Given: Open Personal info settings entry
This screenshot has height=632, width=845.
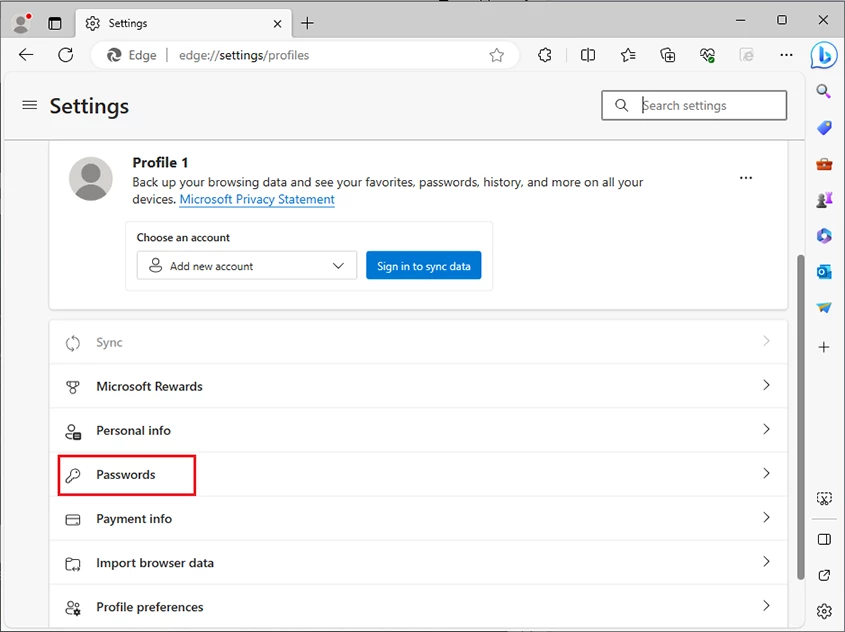Looking at the screenshot, I should (418, 430).
